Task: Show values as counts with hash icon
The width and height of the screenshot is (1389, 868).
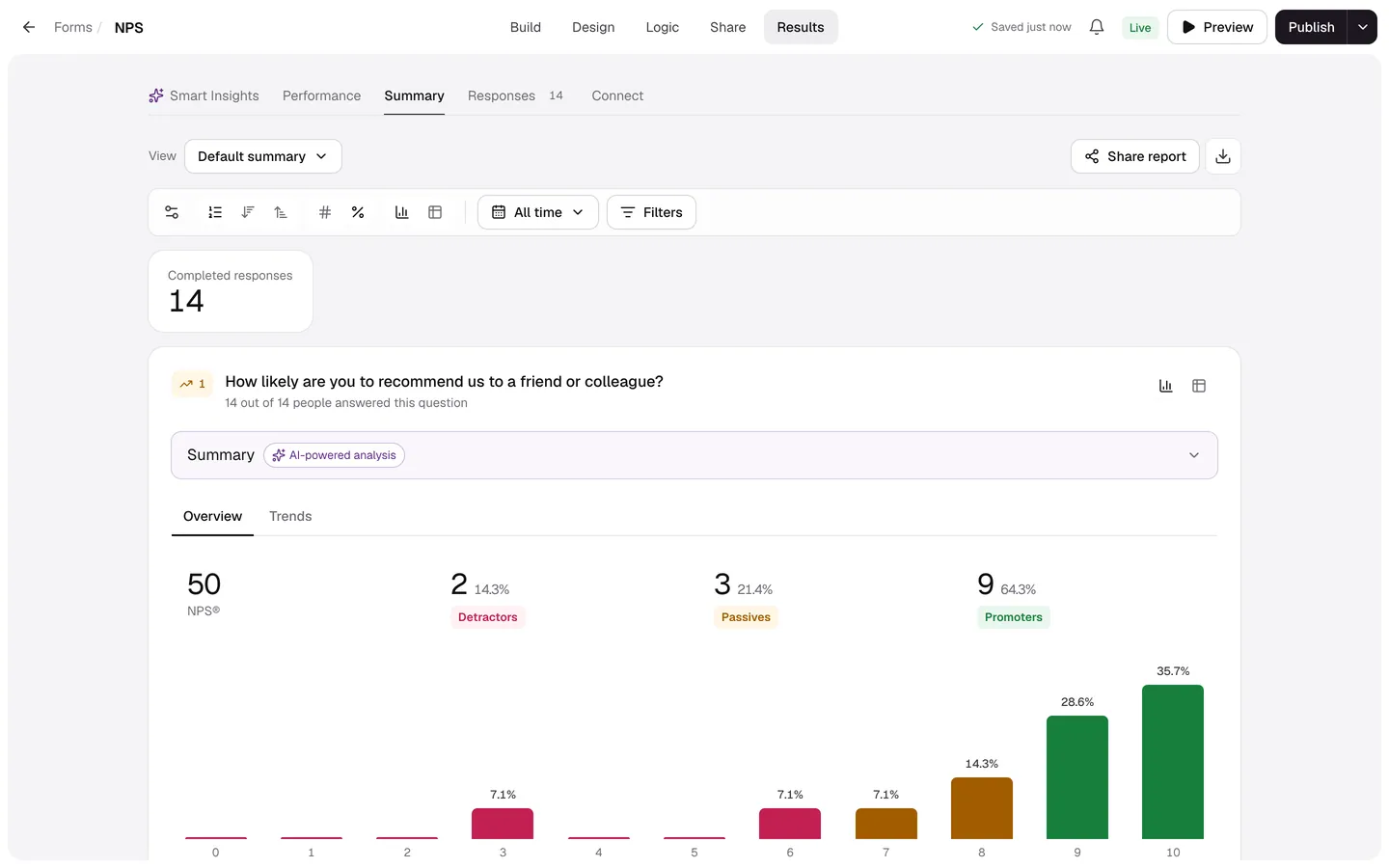Action: [325, 212]
